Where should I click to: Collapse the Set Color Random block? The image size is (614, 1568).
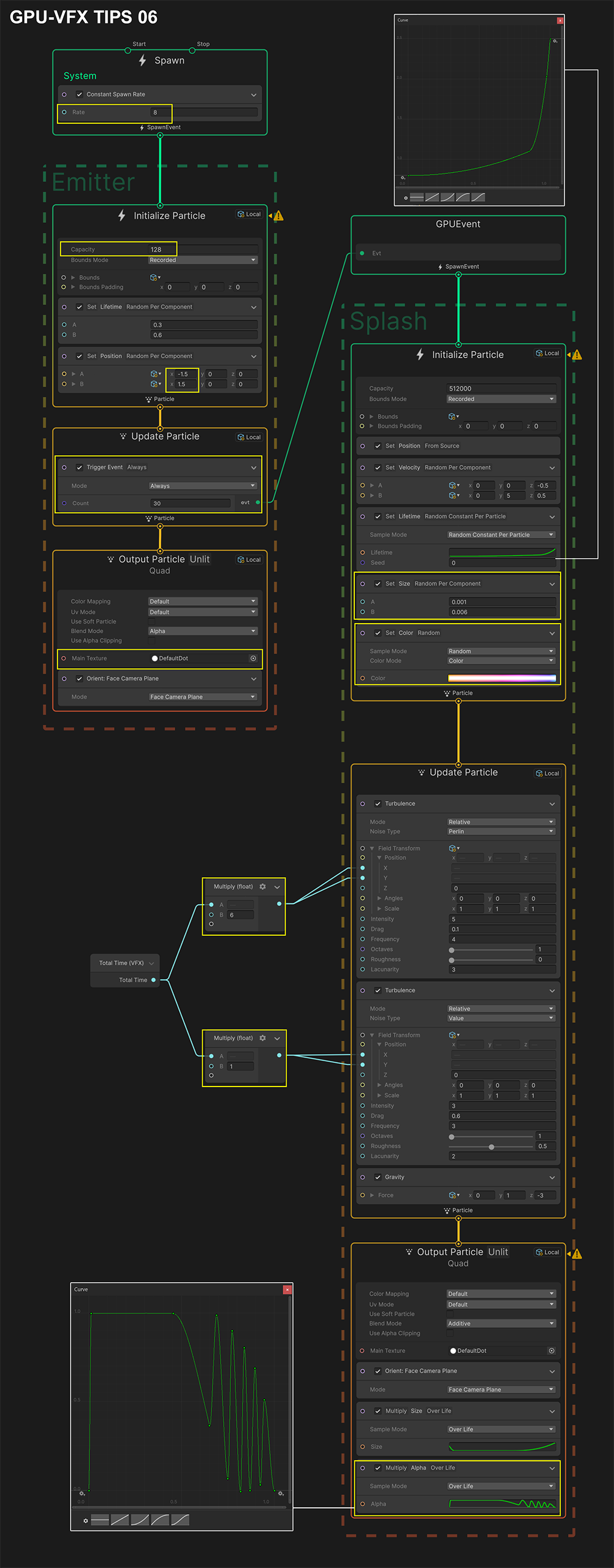click(551, 633)
